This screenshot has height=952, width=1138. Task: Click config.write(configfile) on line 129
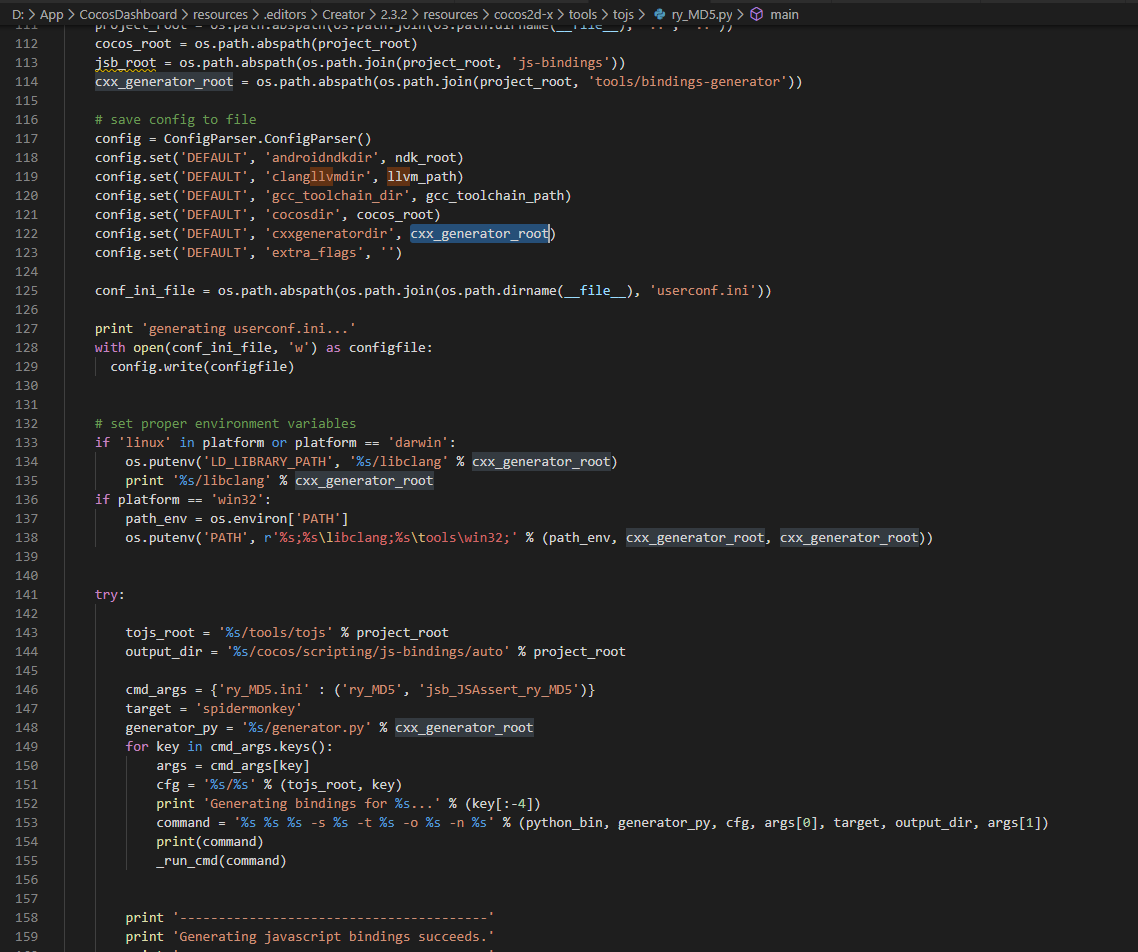202,366
